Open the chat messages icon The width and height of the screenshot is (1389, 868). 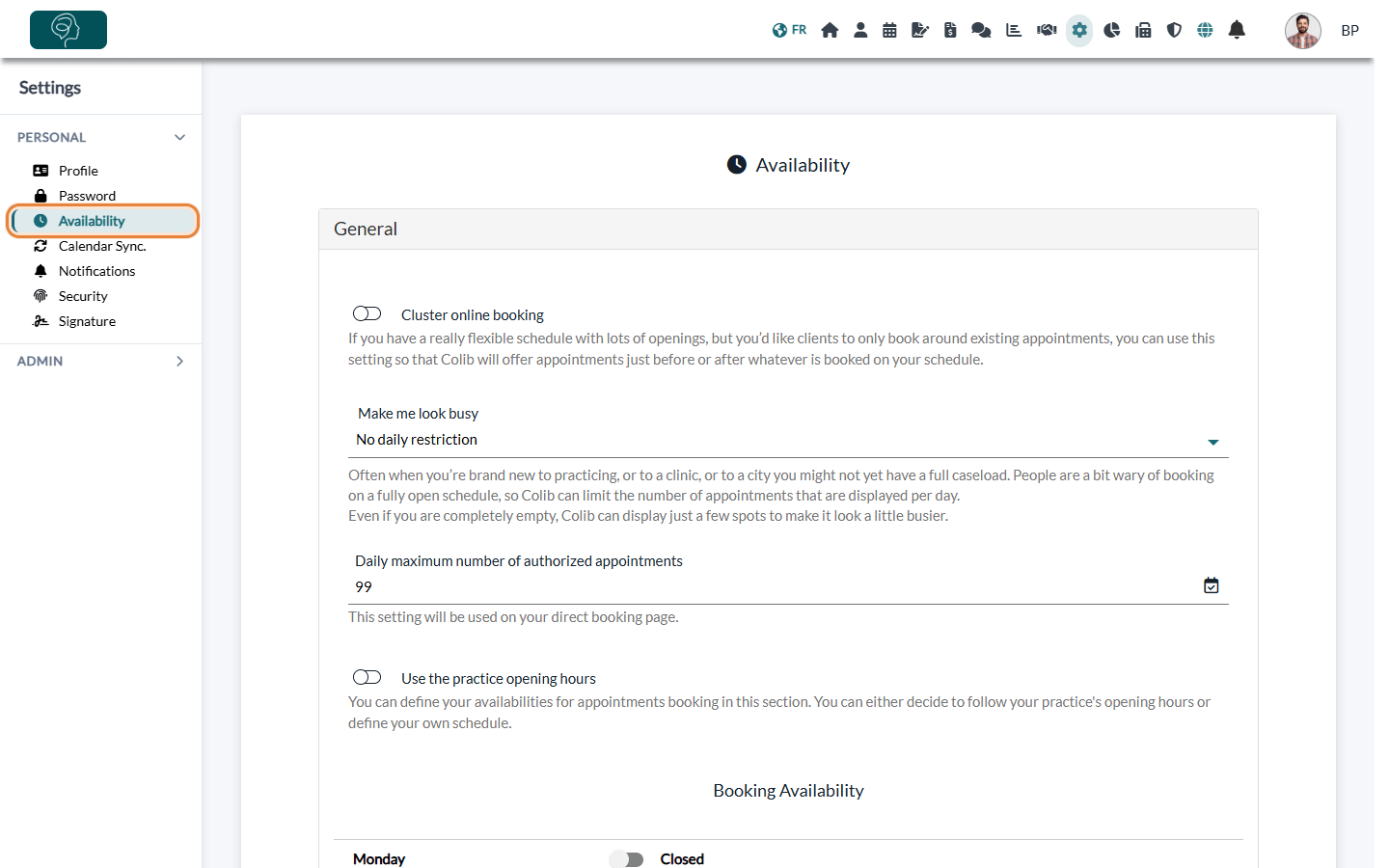click(981, 30)
